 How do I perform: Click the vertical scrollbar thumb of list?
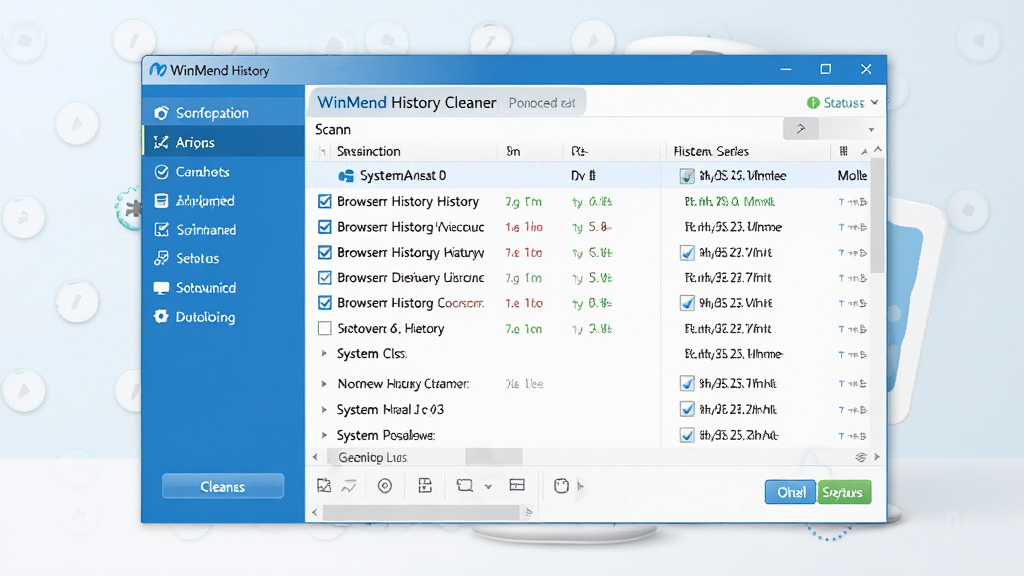point(878,216)
